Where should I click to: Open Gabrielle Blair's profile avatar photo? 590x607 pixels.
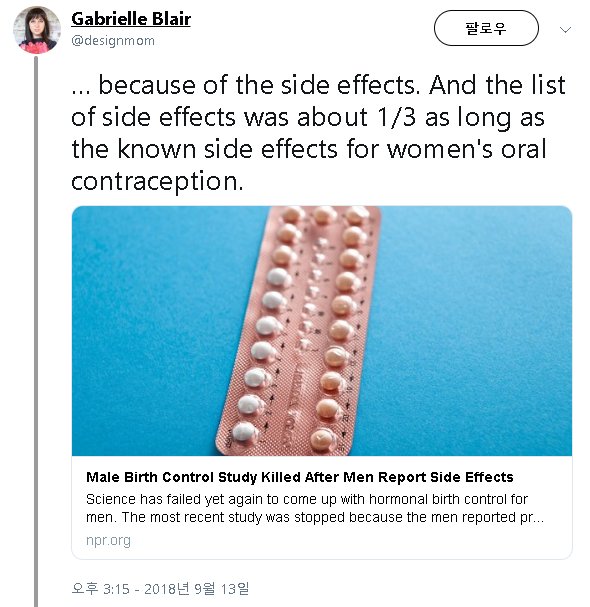(37, 30)
